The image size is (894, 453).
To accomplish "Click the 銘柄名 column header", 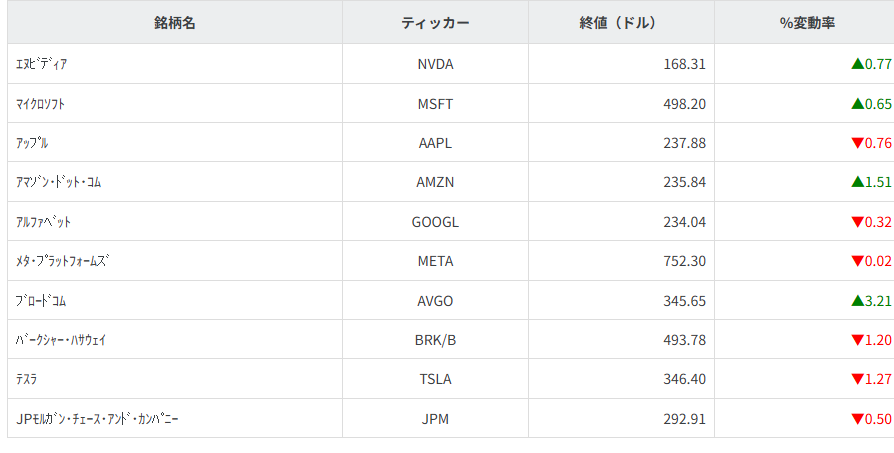I will [175, 23].
